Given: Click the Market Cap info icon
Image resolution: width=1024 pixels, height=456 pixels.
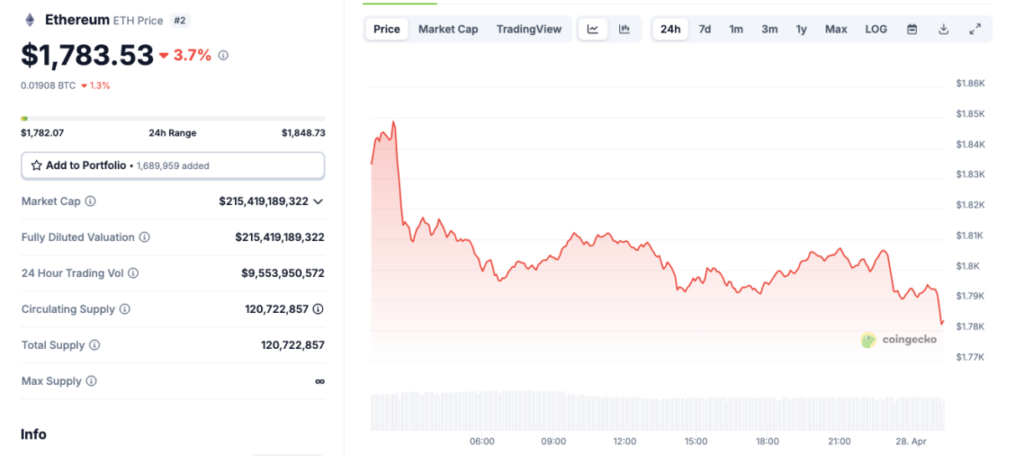Looking at the screenshot, I should pyautogui.click(x=91, y=201).
